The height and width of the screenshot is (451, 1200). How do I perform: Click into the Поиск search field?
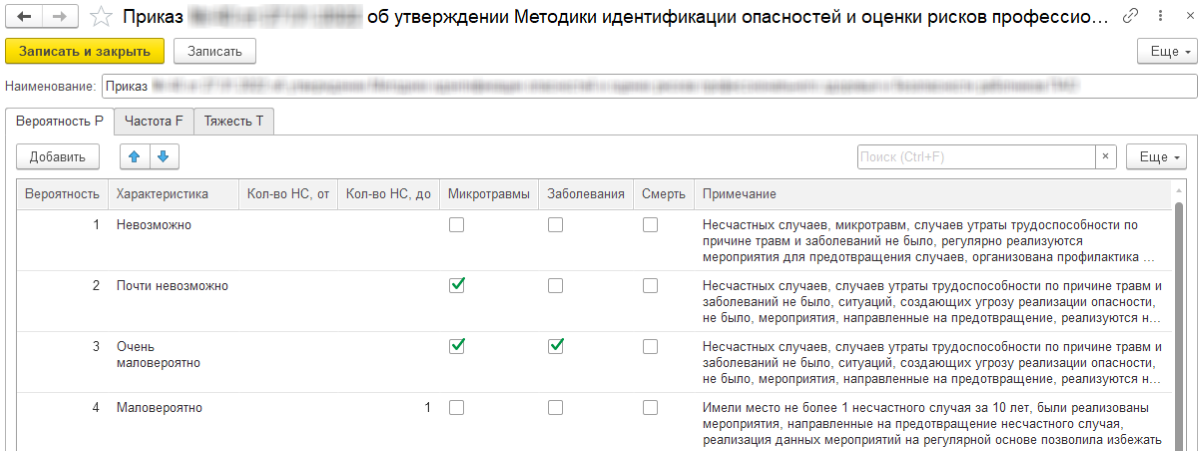[x=975, y=157]
